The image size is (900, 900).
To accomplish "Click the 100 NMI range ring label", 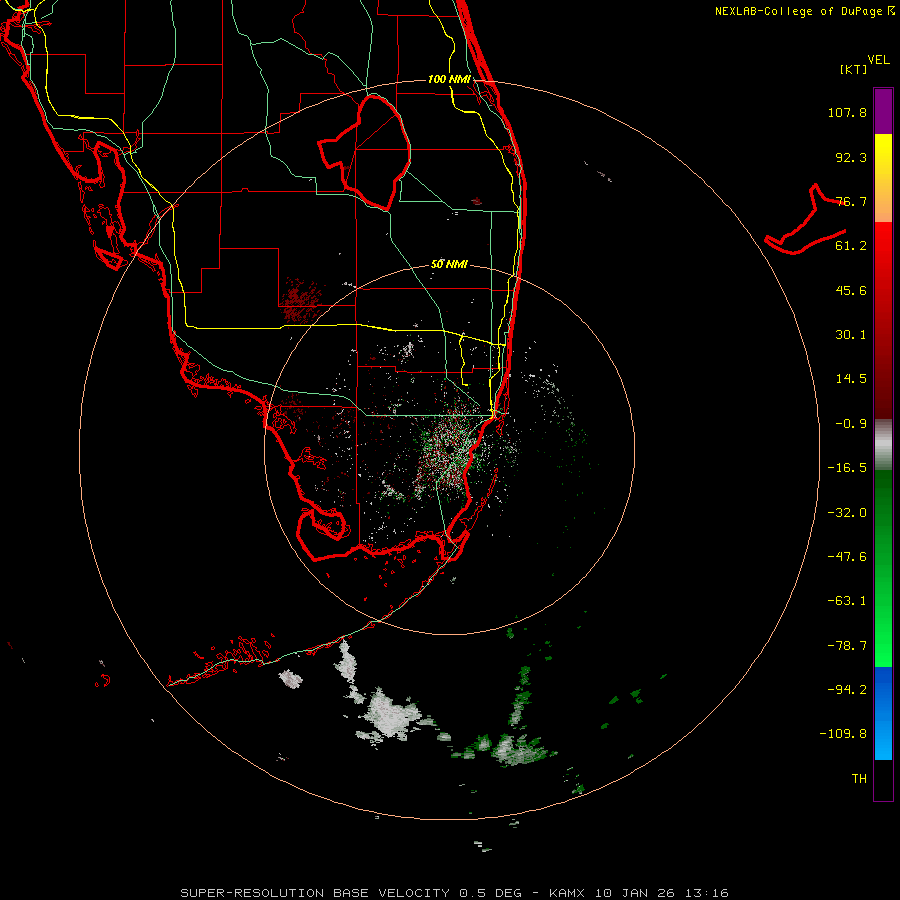I will pos(449,79).
